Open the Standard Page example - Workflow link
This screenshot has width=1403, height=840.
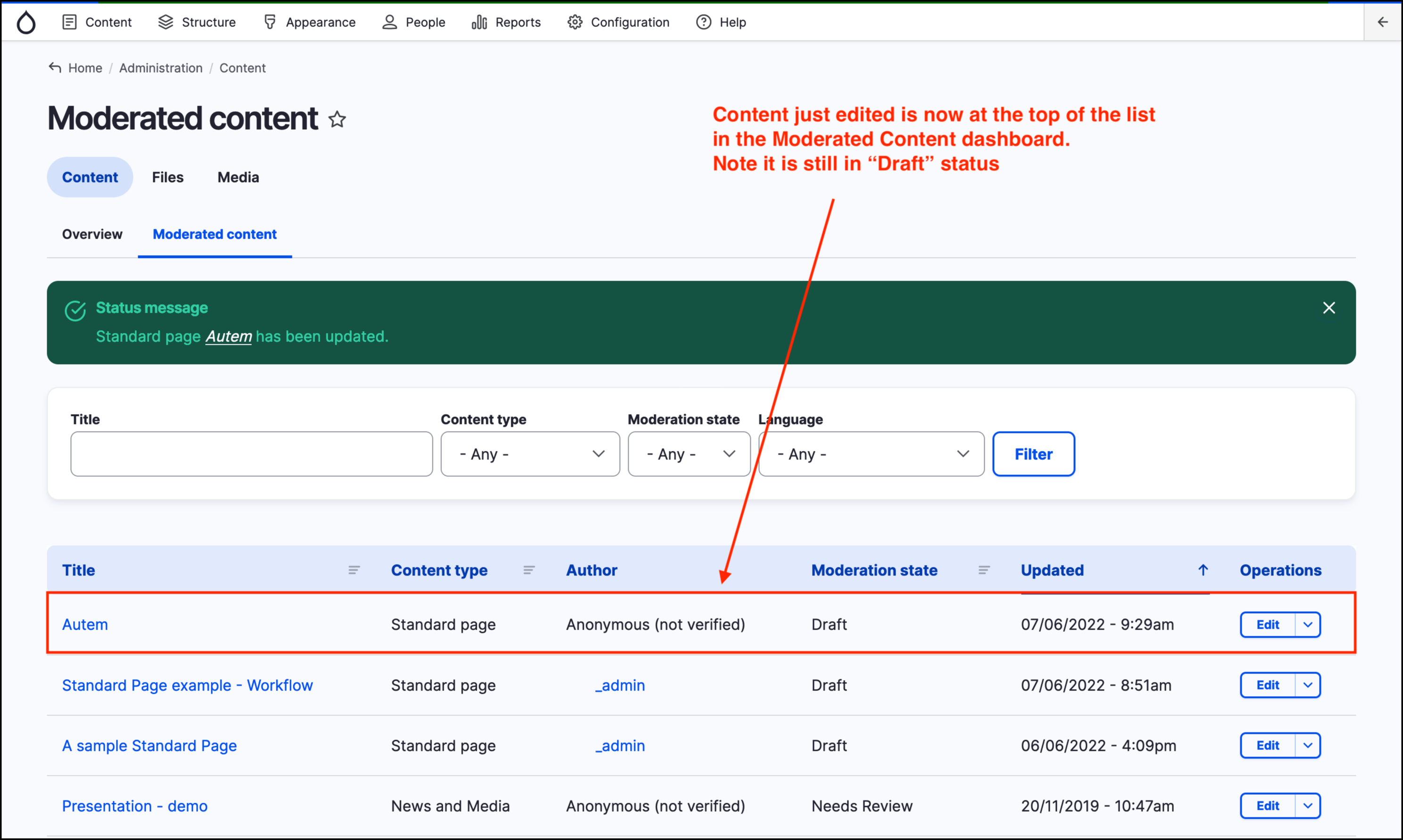[187, 685]
